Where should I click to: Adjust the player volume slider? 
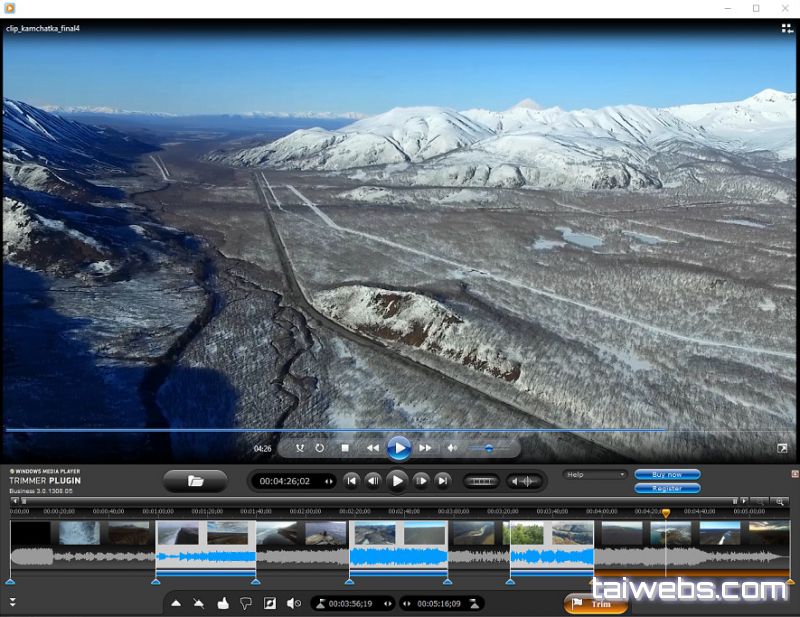pos(488,448)
